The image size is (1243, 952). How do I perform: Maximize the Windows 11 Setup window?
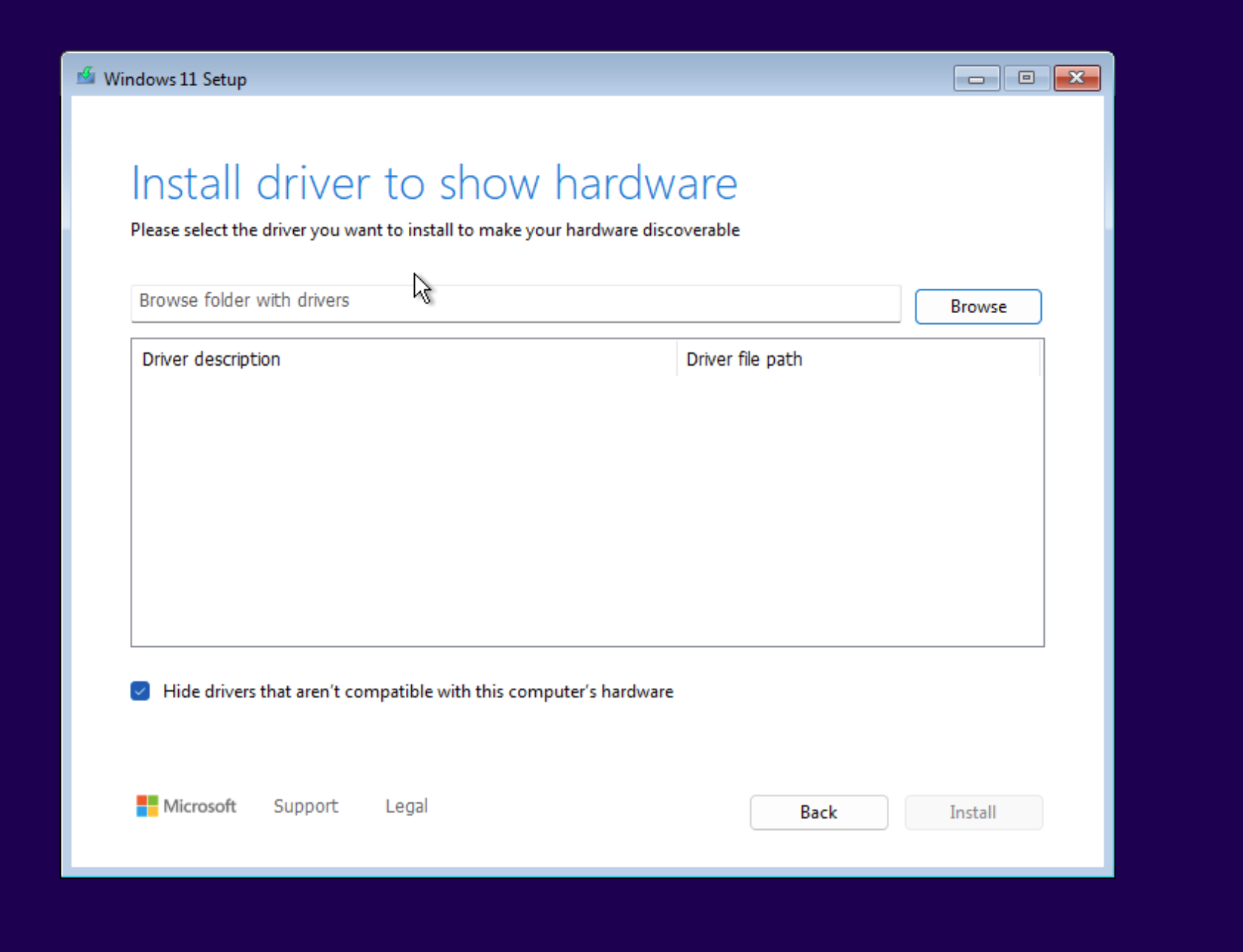coord(1026,78)
